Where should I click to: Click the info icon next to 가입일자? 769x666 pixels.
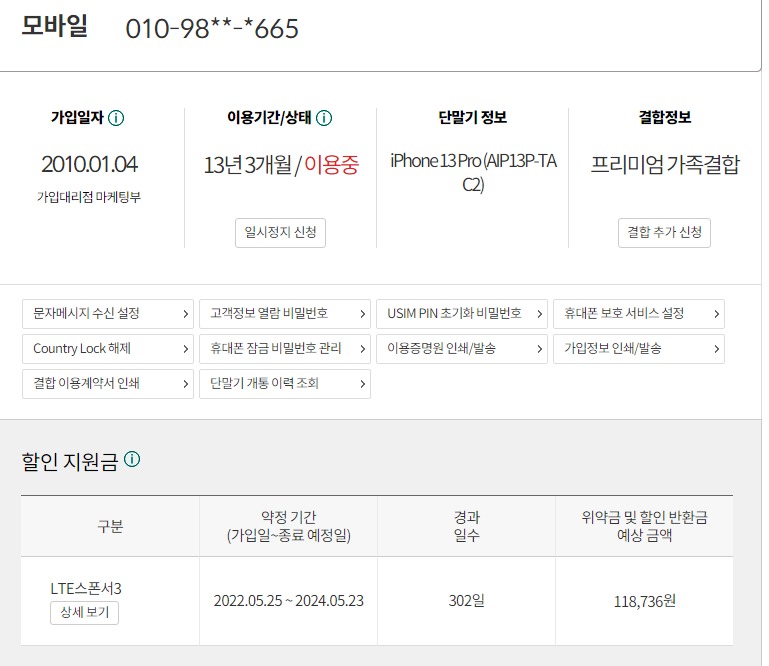click(x=116, y=118)
